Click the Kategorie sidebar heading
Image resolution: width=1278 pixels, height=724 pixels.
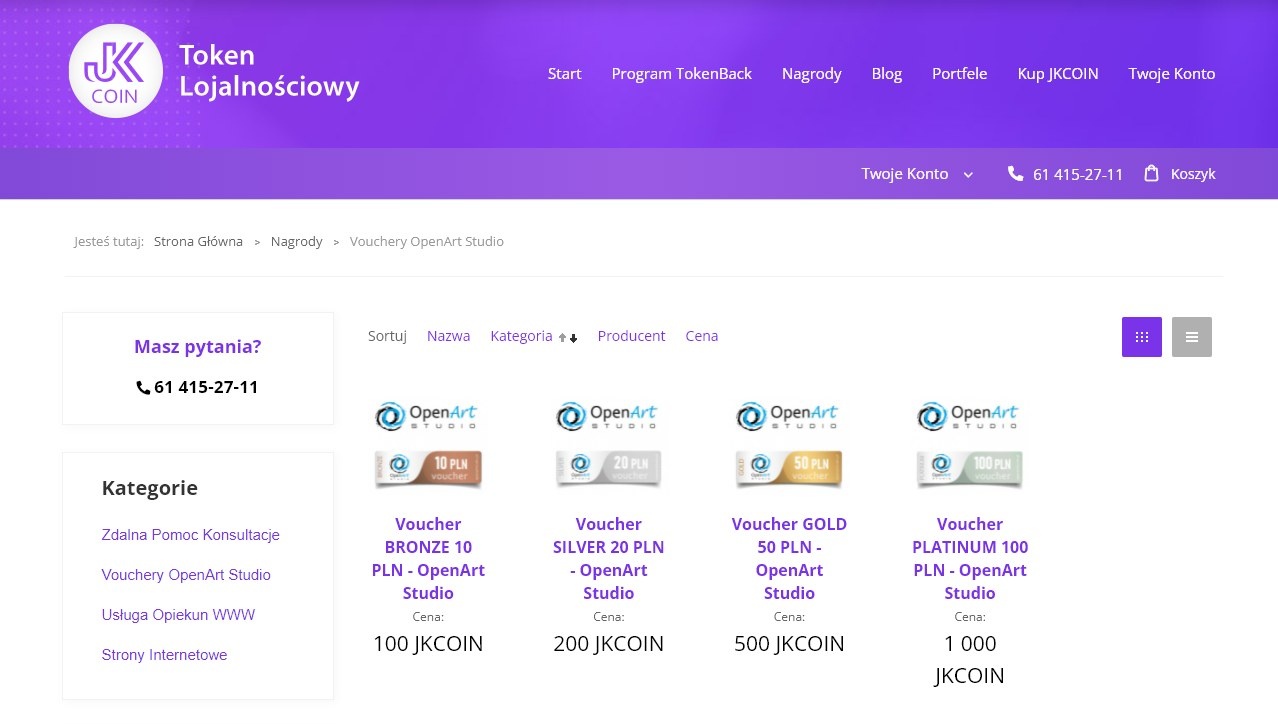[150, 488]
